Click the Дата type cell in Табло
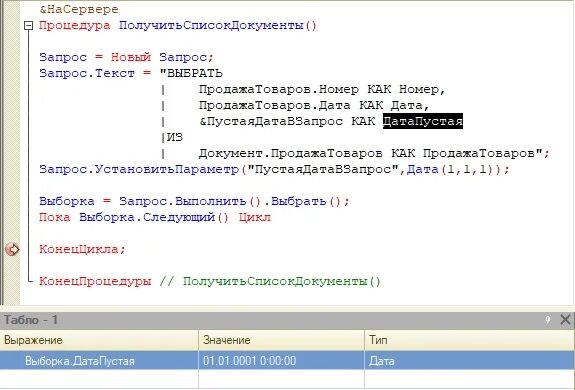This screenshot has width=575, height=390. point(469,361)
